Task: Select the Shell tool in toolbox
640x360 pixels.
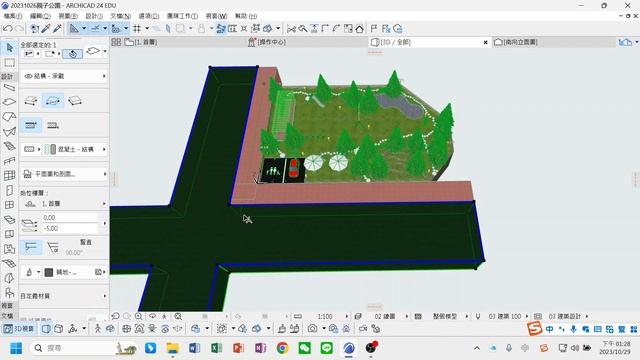Action: 9,131
